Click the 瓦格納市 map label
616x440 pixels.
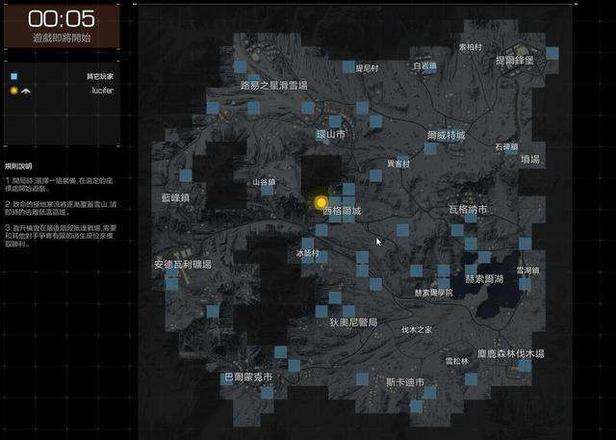pos(468,209)
